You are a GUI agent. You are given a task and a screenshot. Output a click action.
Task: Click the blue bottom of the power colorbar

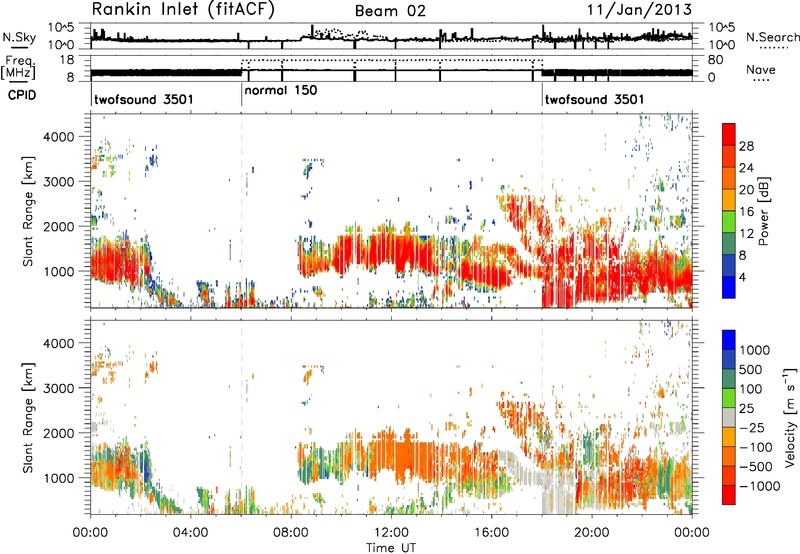point(729,287)
